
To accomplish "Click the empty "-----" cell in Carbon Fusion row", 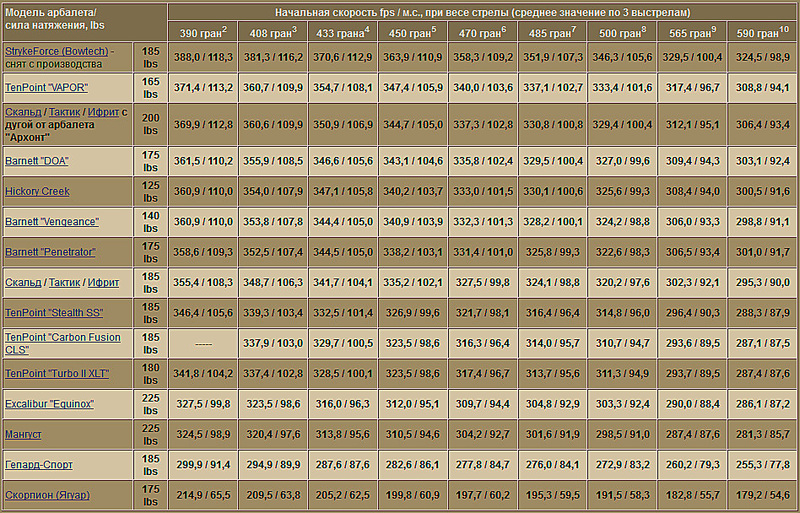I will tap(203, 344).
